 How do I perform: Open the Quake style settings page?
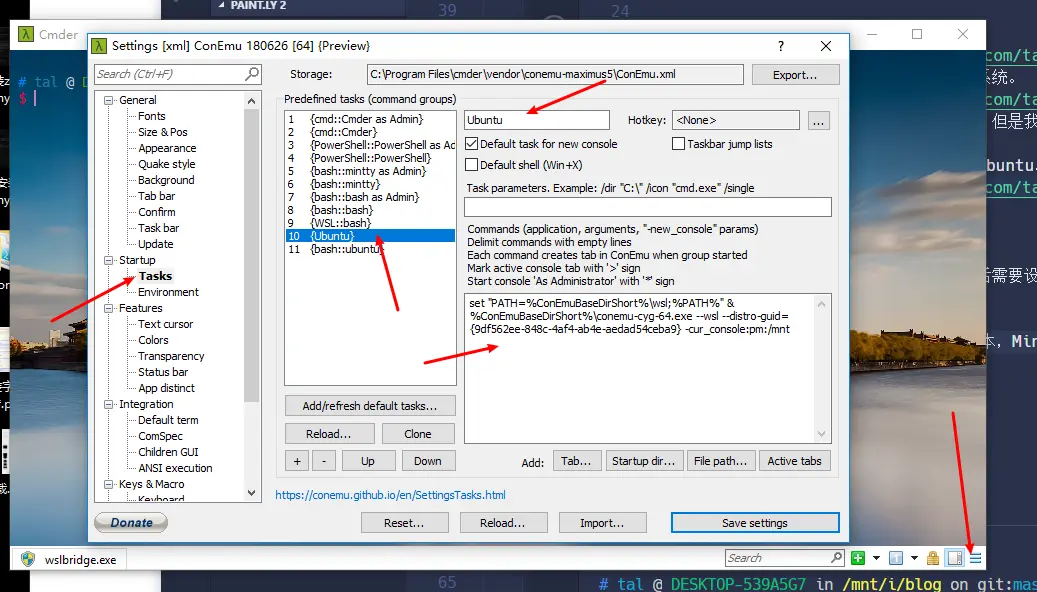pyautogui.click(x=166, y=164)
